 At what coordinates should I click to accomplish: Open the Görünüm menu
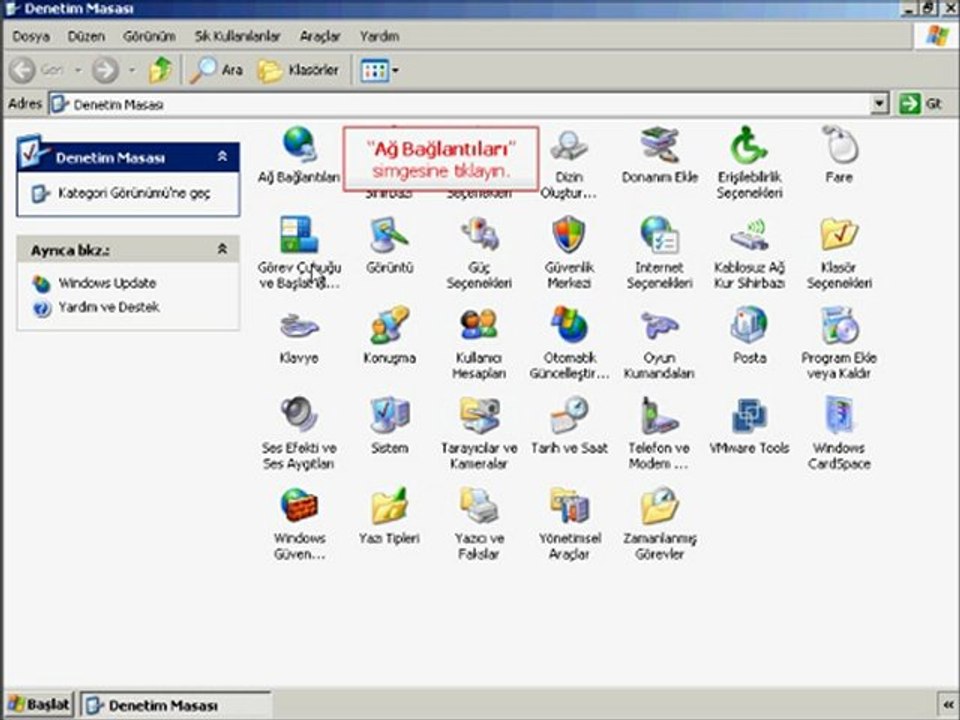149,36
